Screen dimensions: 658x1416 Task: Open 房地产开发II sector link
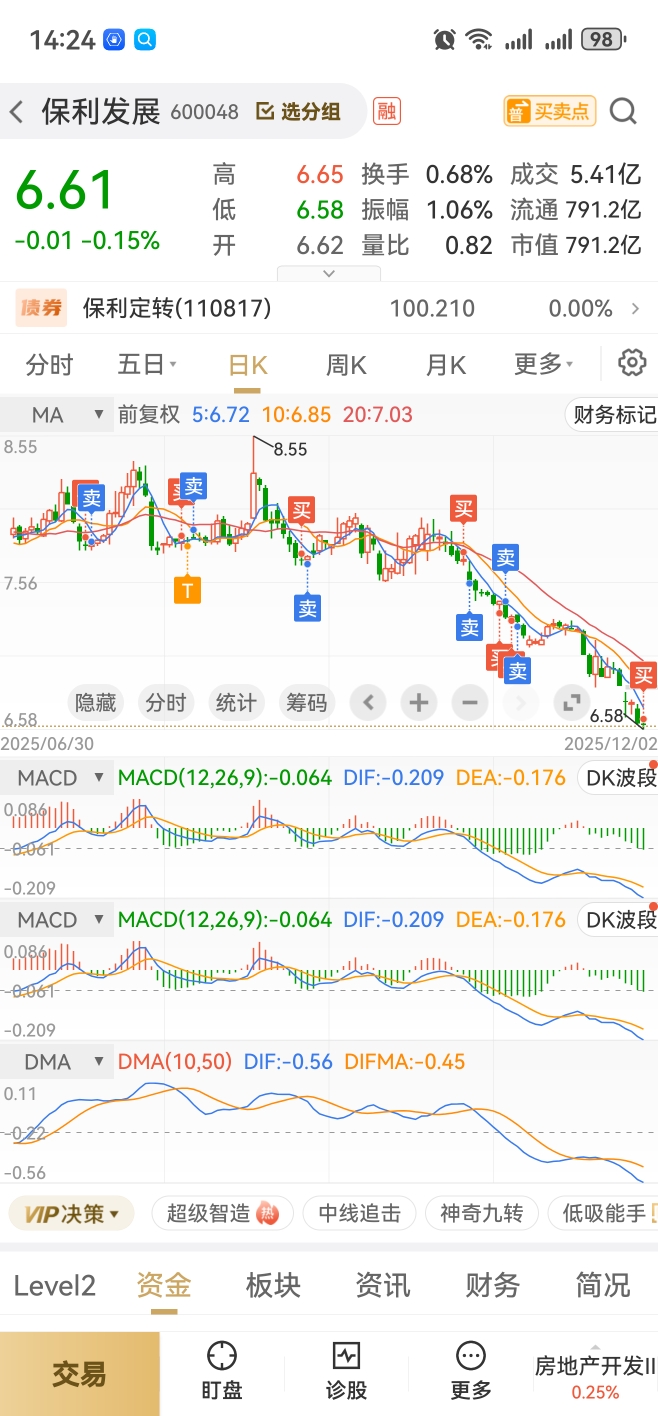pyautogui.click(x=595, y=1376)
